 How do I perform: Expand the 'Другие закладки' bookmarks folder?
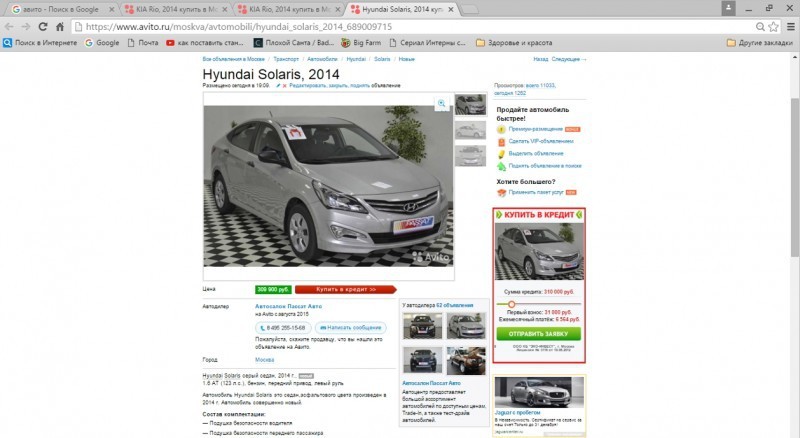click(x=760, y=43)
